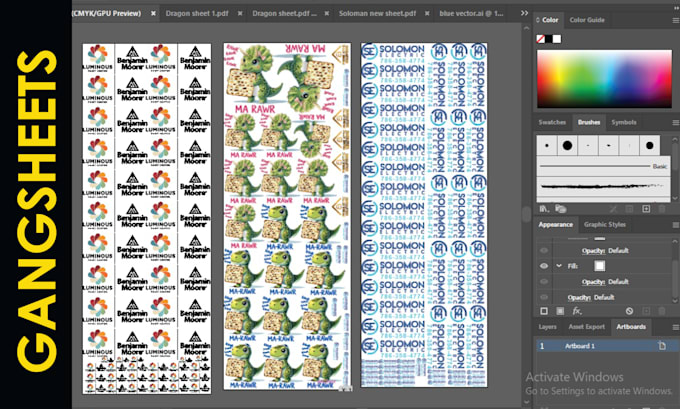
Task: Select the sixth medium round brush thumbnail
Action: pyautogui.click(x=649, y=145)
